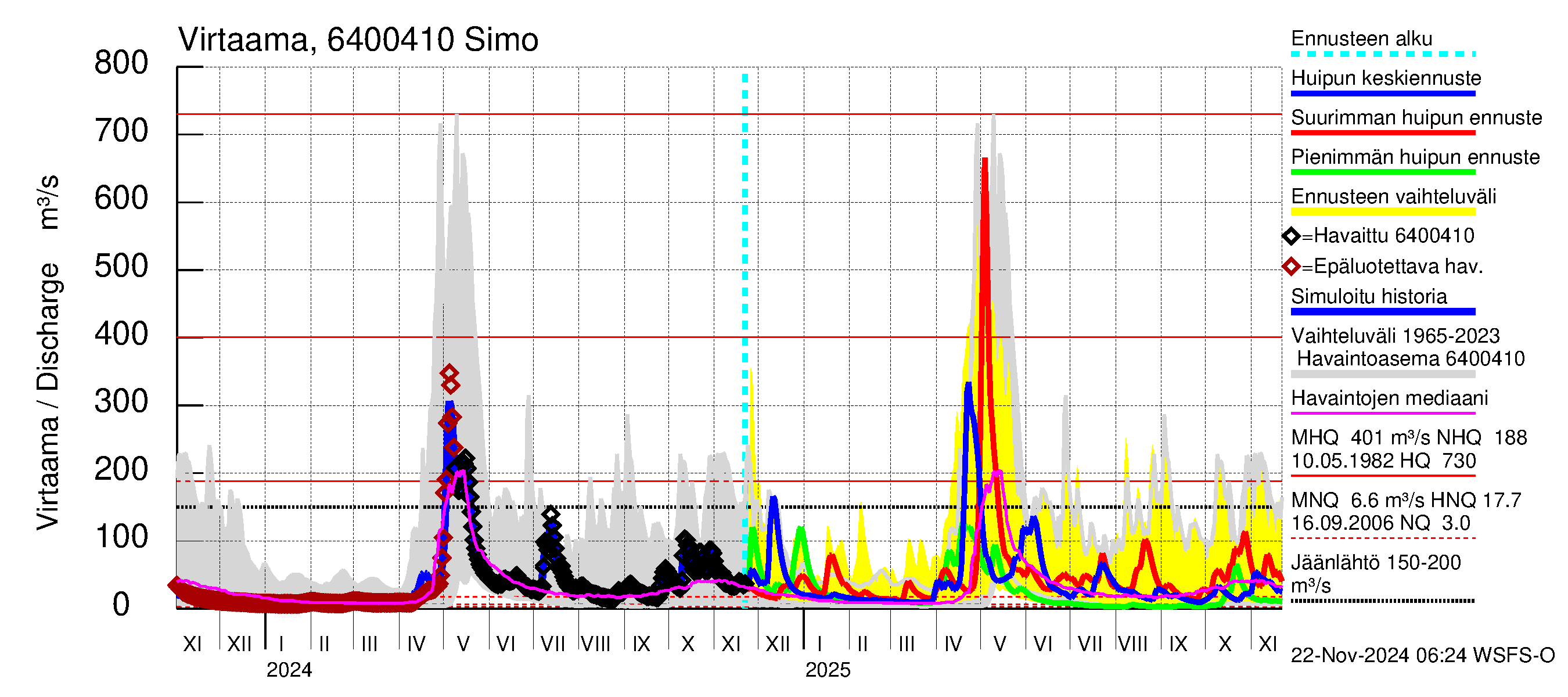
Task: Click grey swatch under 'Havaintoasema 6400410'
Action: (x=1383, y=375)
